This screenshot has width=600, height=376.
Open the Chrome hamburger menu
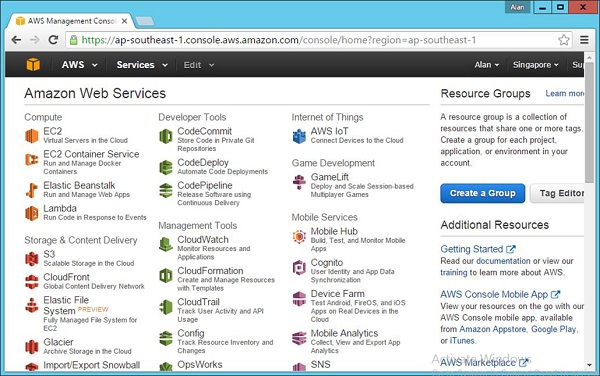pos(584,40)
